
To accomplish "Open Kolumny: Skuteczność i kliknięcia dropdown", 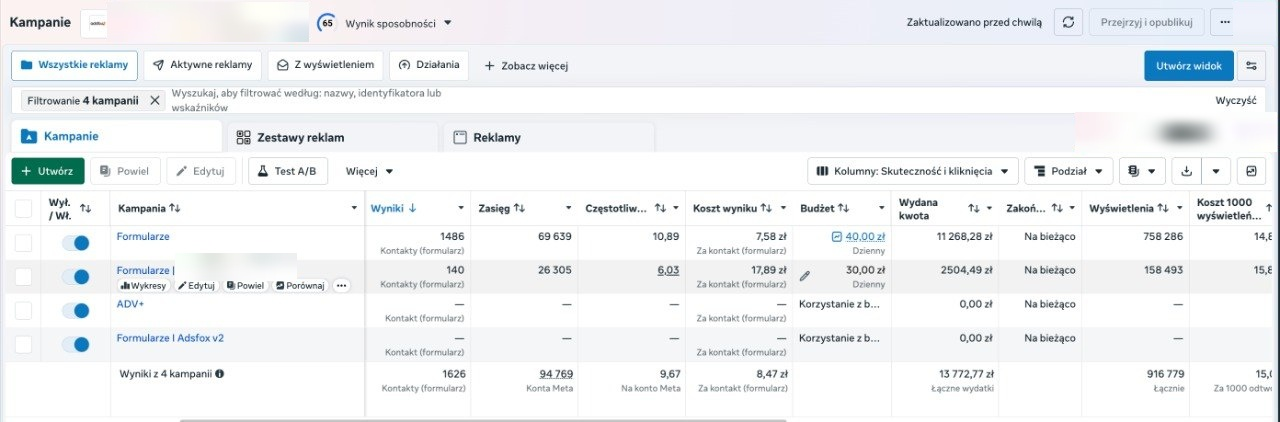I will point(913,171).
